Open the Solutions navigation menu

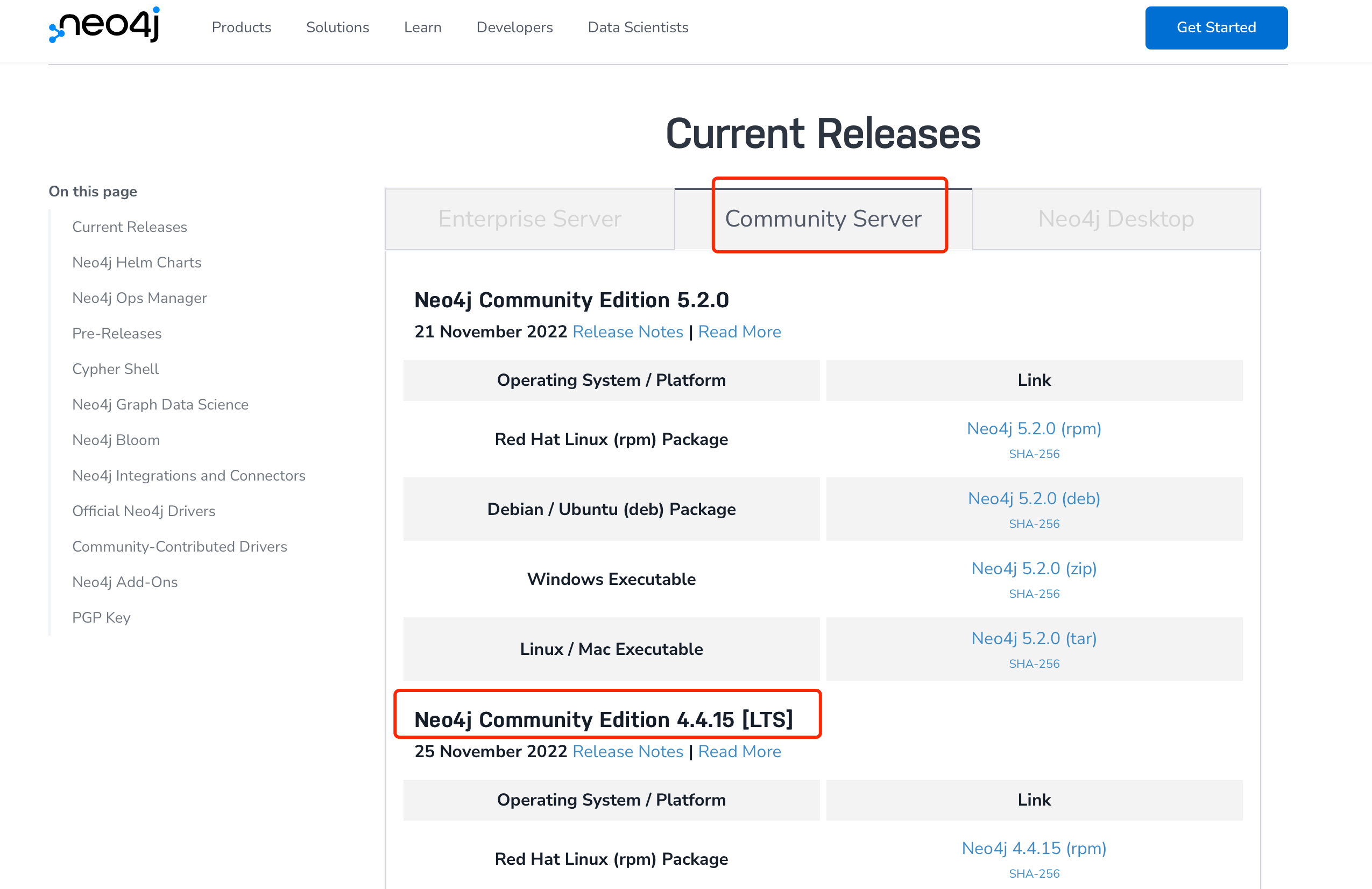pyautogui.click(x=337, y=27)
